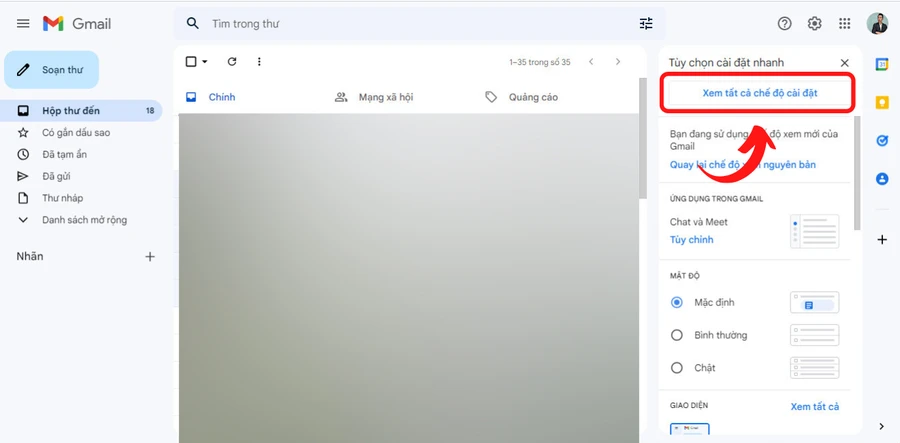Refresh the inbox
Viewport: 900px width, 443px height.
click(x=232, y=61)
